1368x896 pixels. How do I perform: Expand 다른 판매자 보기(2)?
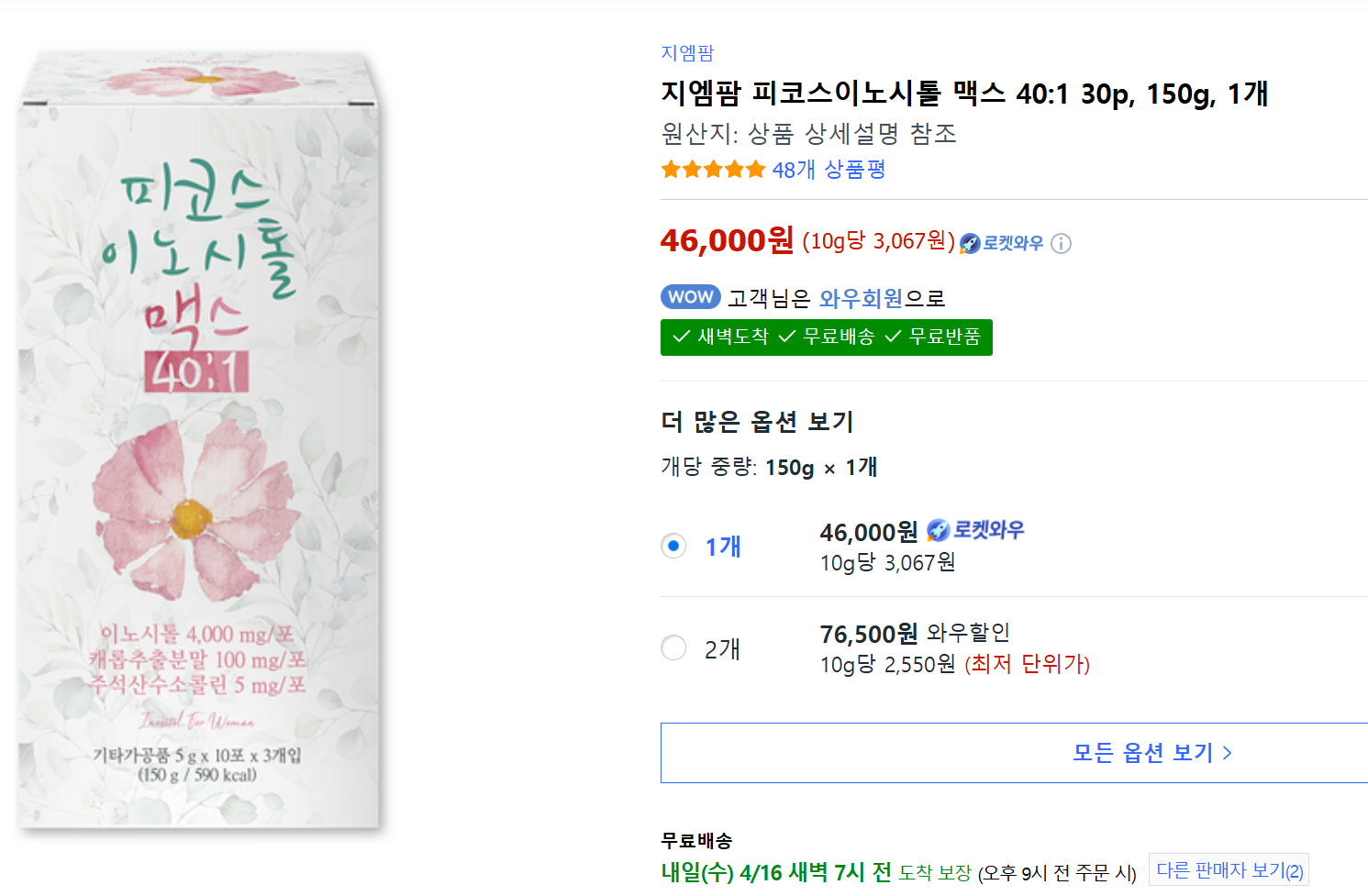tap(1229, 869)
